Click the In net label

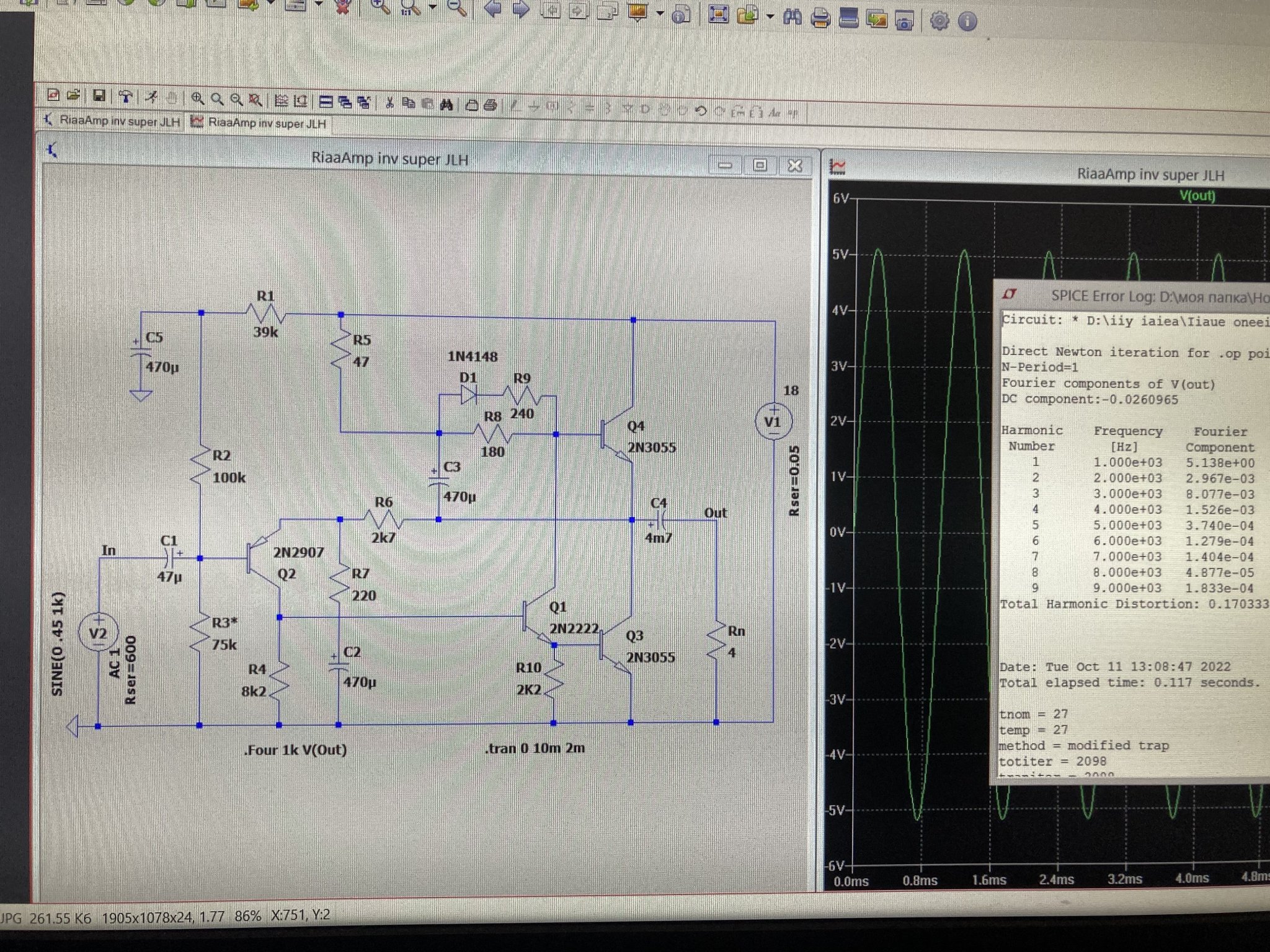point(109,550)
